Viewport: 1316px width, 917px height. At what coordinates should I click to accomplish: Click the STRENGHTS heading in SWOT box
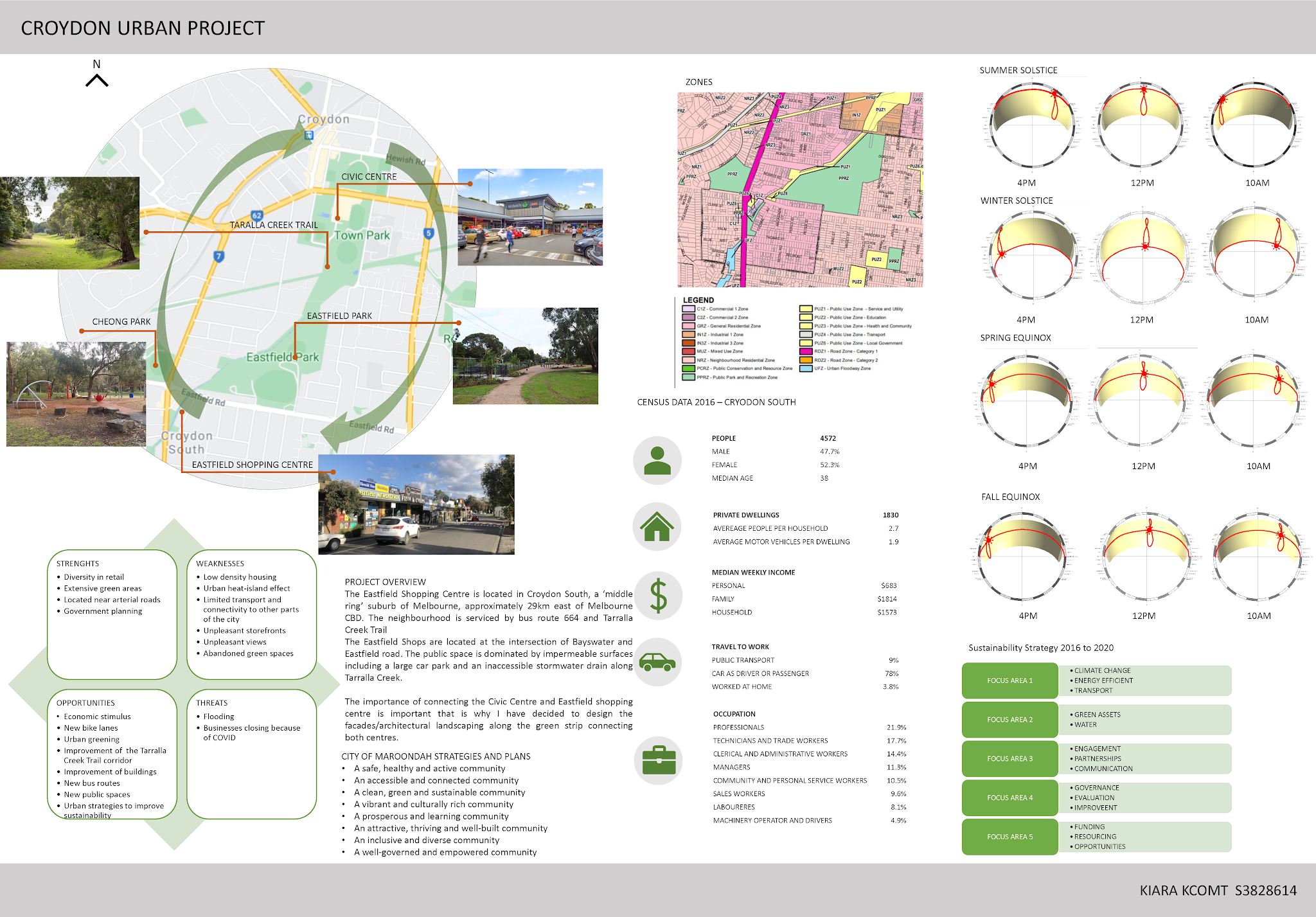[77, 564]
